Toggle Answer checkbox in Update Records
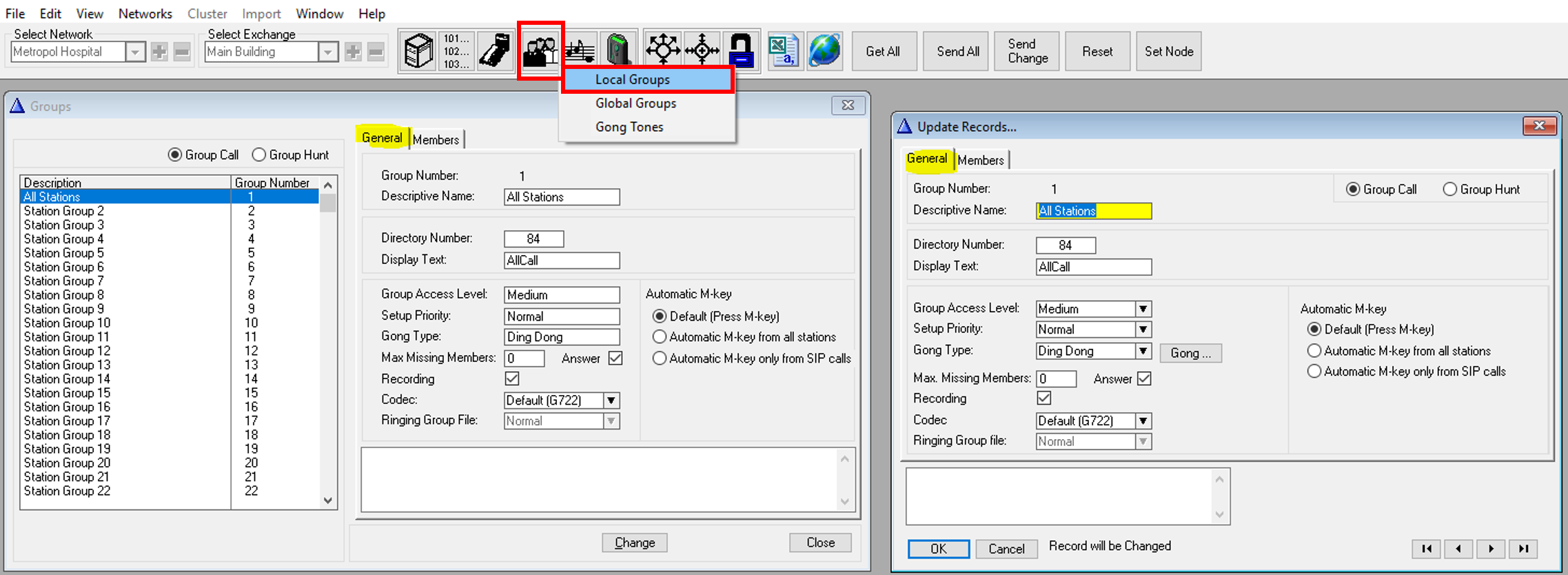Screen dimensions: 1568x575 [1144, 379]
